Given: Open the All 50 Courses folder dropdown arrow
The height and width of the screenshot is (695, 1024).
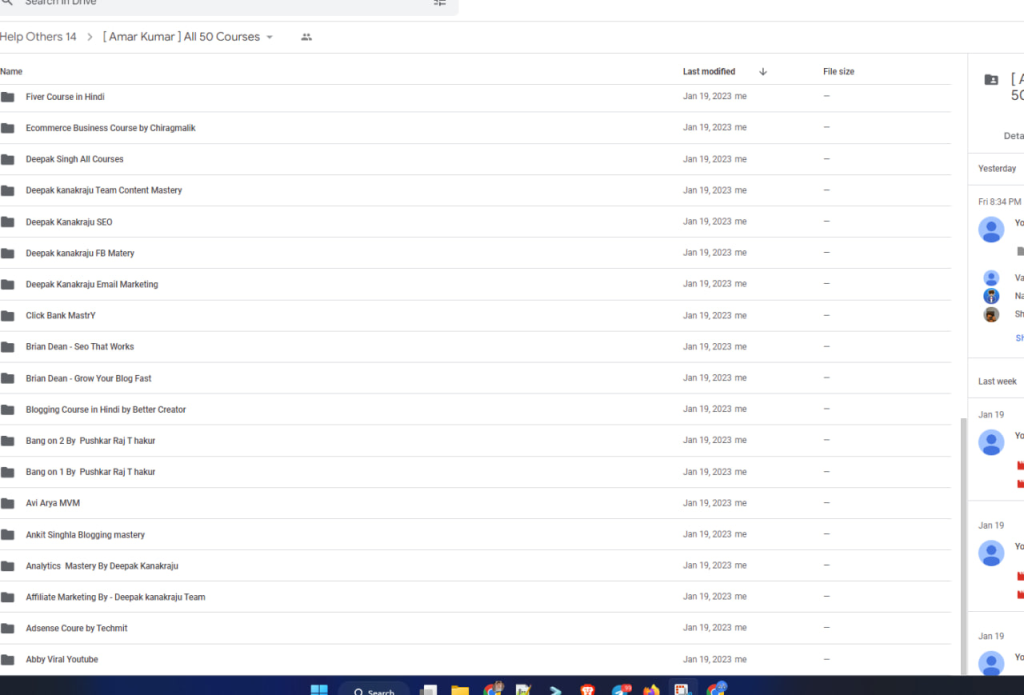Looking at the screenshot, I should click(270, 37).
